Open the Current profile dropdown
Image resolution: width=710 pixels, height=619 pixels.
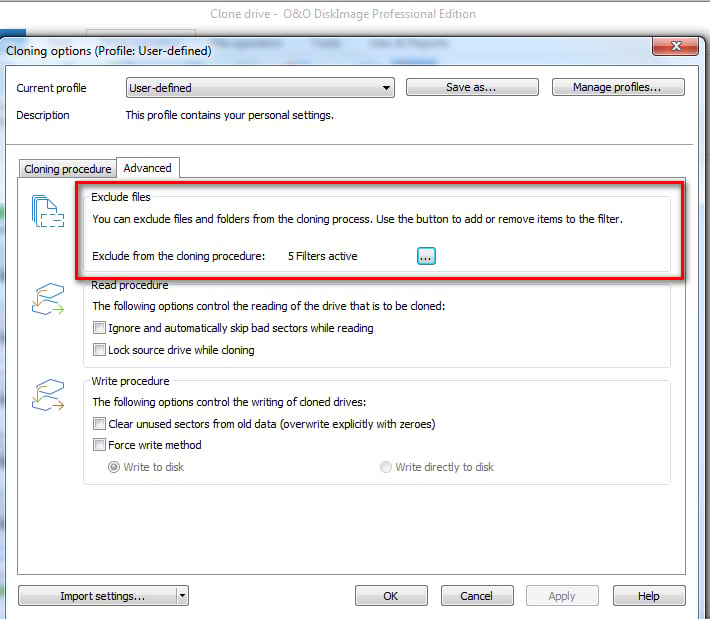pos(260,87)
